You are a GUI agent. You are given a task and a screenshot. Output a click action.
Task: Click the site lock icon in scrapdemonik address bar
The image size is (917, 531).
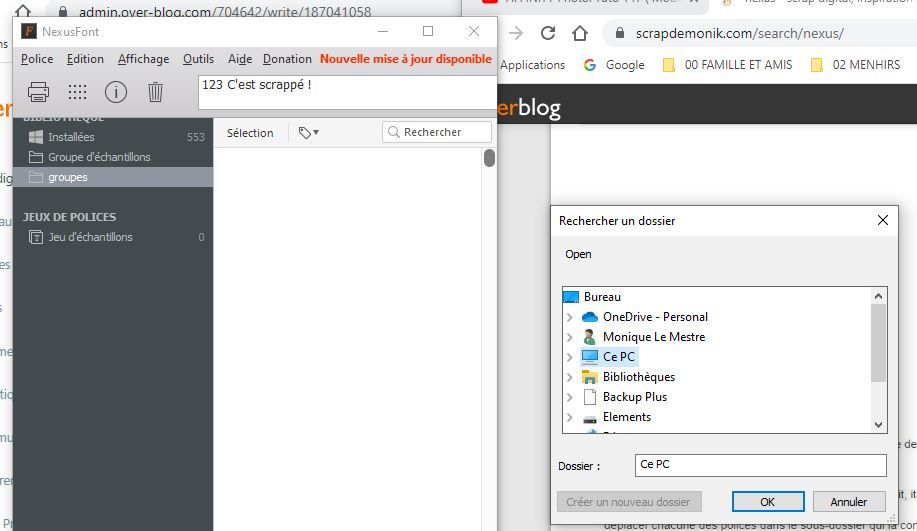point(620,33)
